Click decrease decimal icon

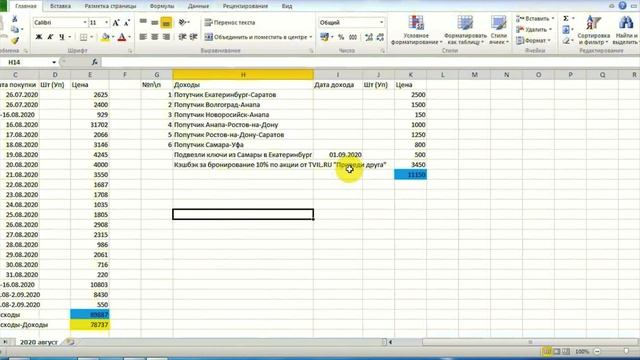click(380, 37)
